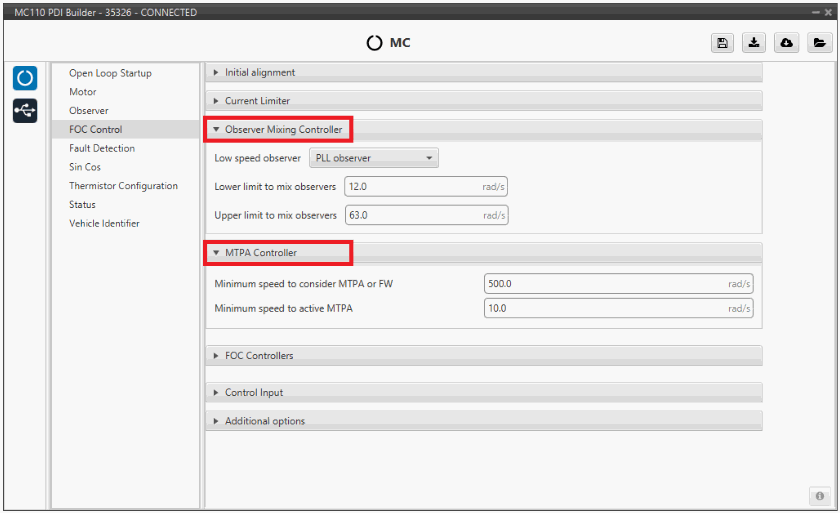Open the Motor settings page
The width and height of the screenshot is (840, 513).
(83, 92)
